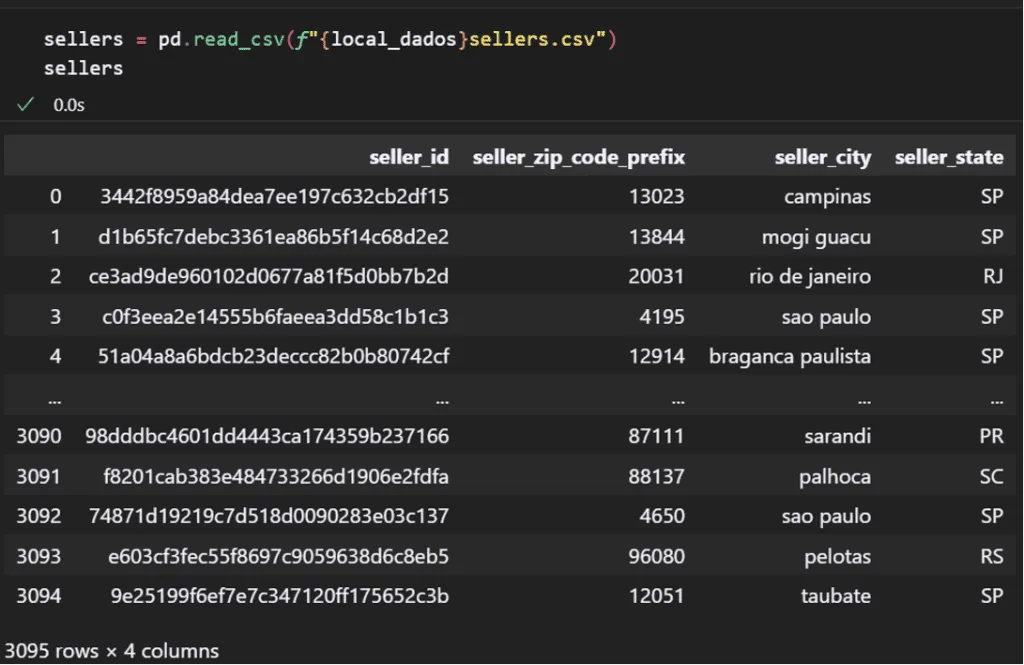
Task: Select the seller_id column header
Action: [409, 157]
